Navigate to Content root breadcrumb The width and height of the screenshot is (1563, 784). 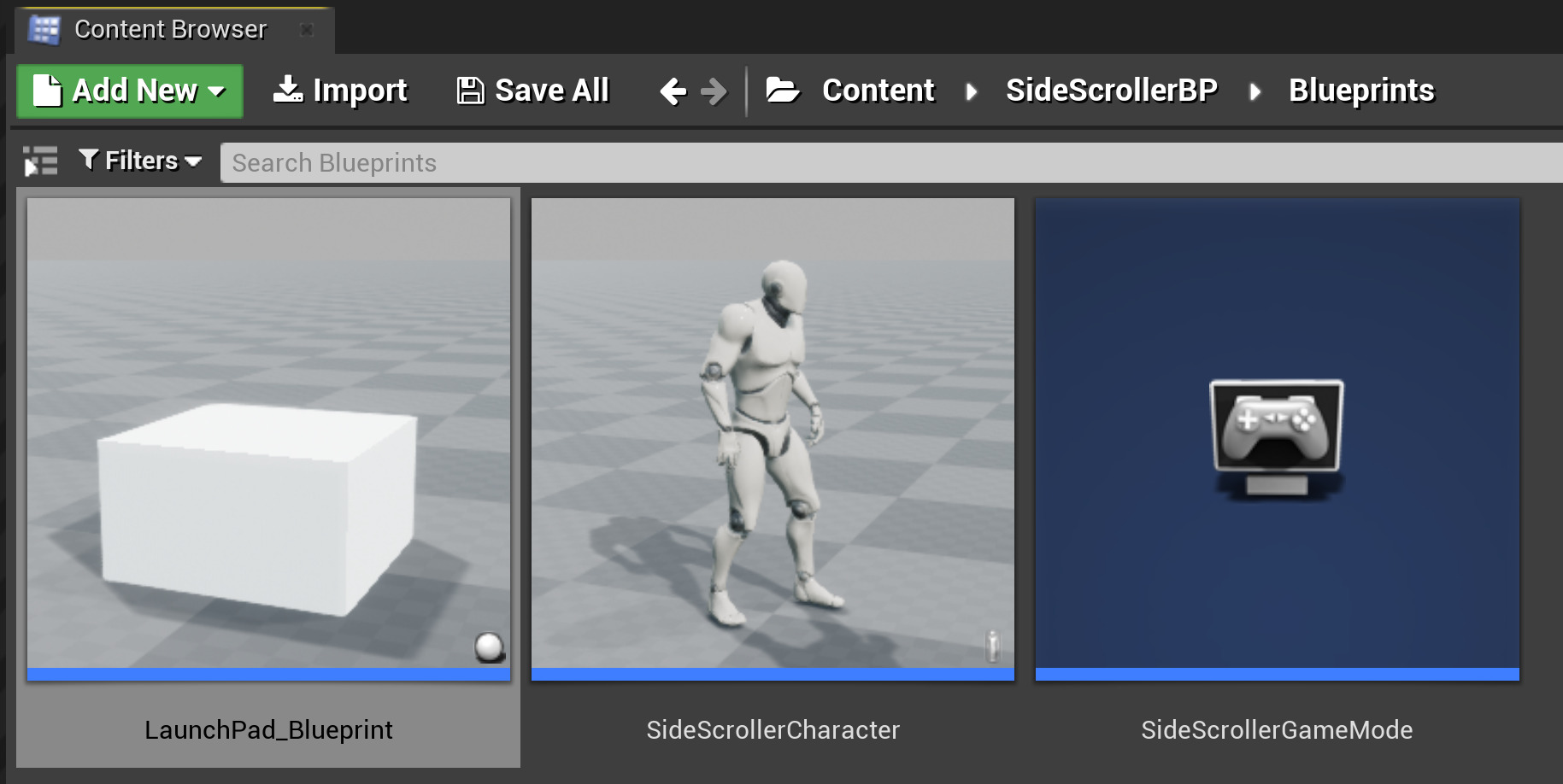pos(878,91)
